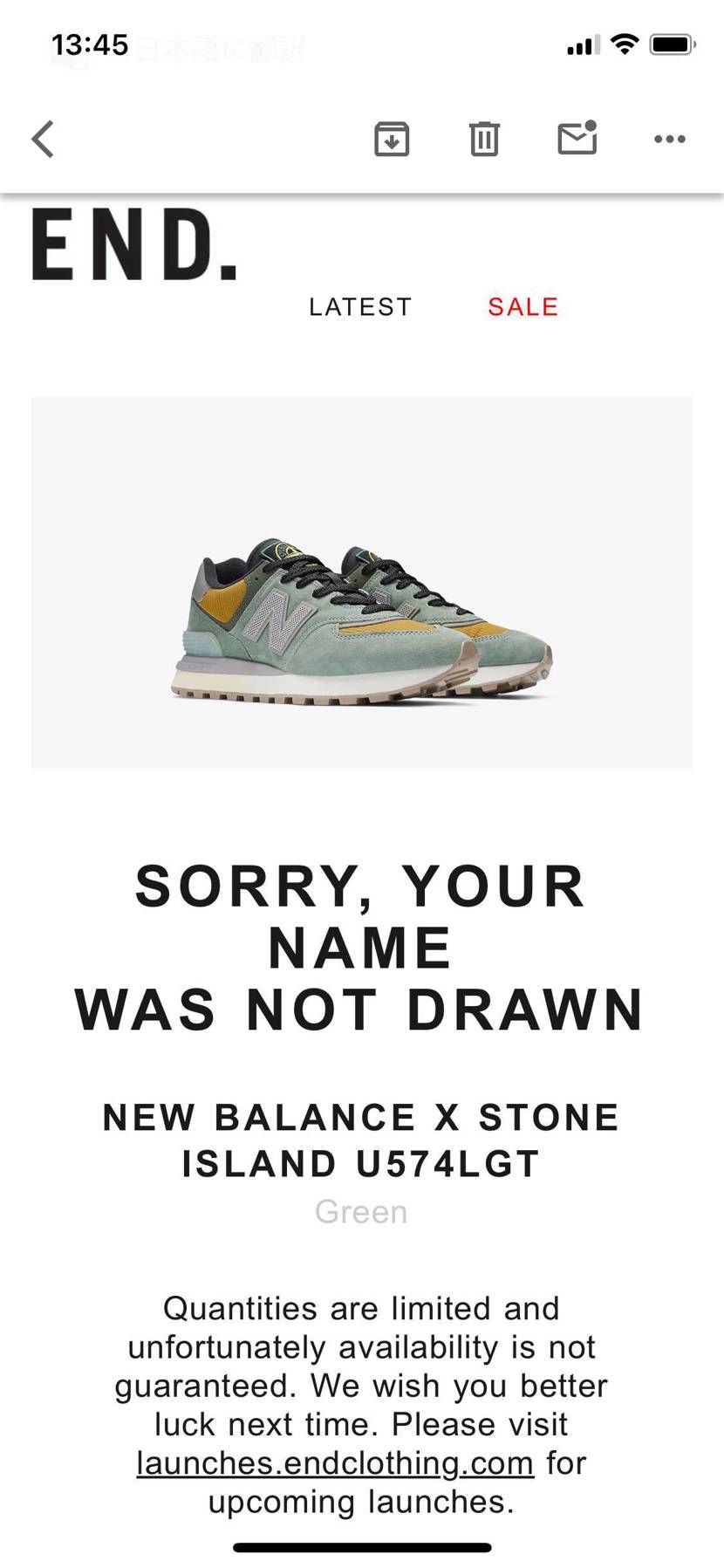This screenshot has height=1568, width=724.
Task: Tap the 13:45 clock in status bar
Action: [x=90, y=45]
